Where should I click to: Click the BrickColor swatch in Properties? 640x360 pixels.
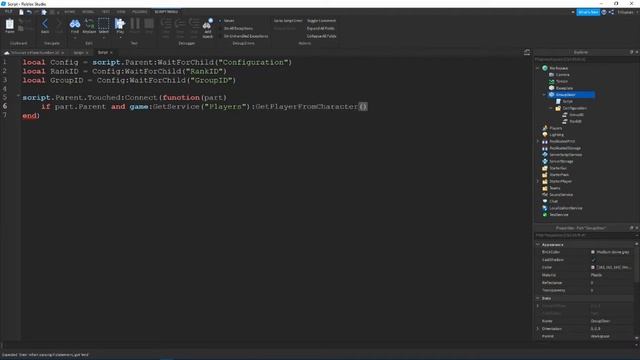click(x=593, y=252)
